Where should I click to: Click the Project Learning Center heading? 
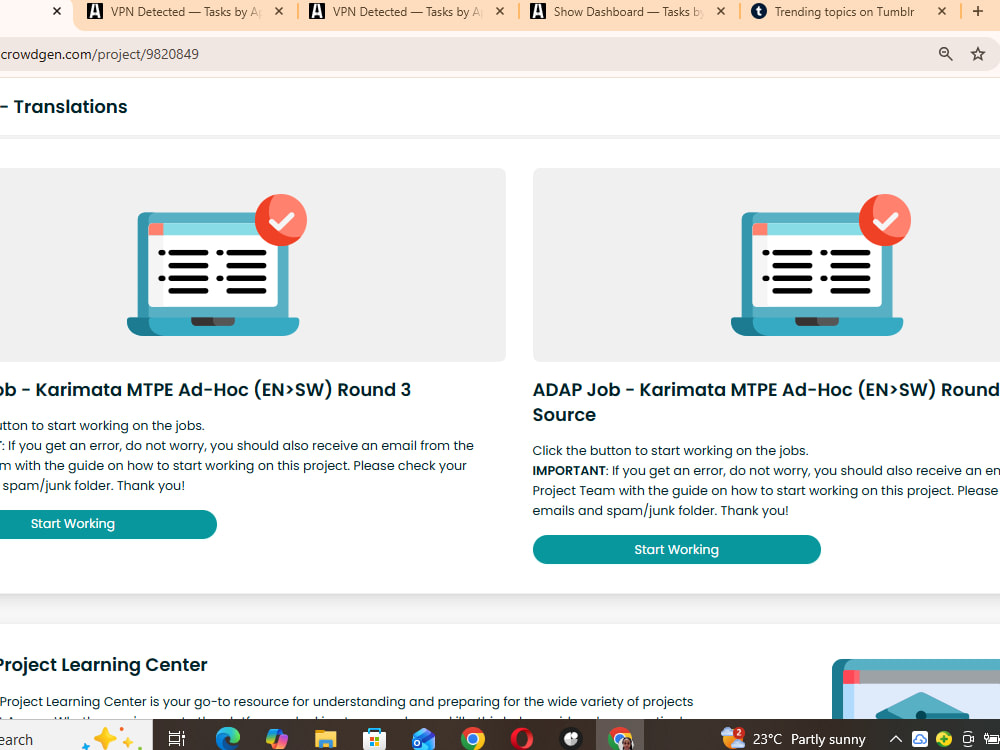pyautogui.click(x=103, y=665)
